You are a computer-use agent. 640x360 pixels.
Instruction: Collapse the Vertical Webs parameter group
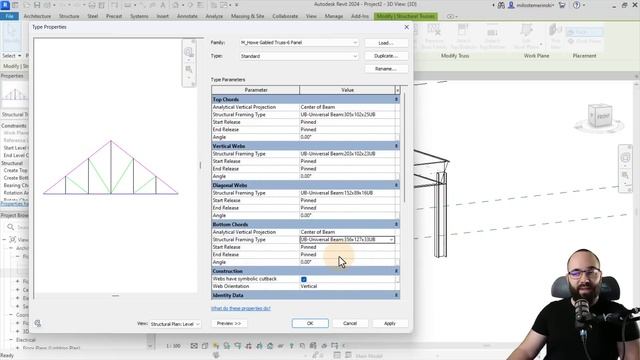(396, 146)
